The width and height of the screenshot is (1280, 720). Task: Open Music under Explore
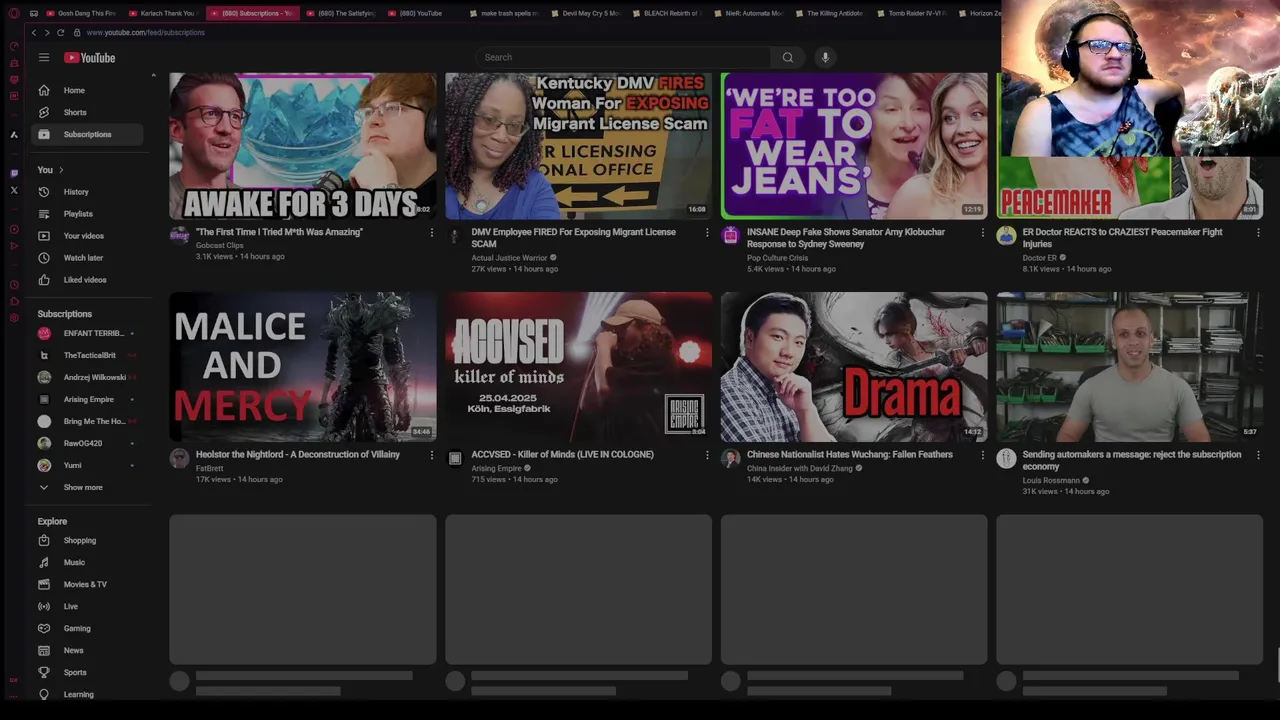pos(88,563)
